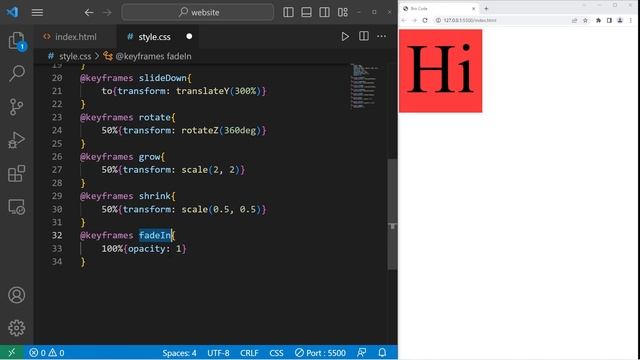Open Accounts menu in activity bar

coord(17,295)
